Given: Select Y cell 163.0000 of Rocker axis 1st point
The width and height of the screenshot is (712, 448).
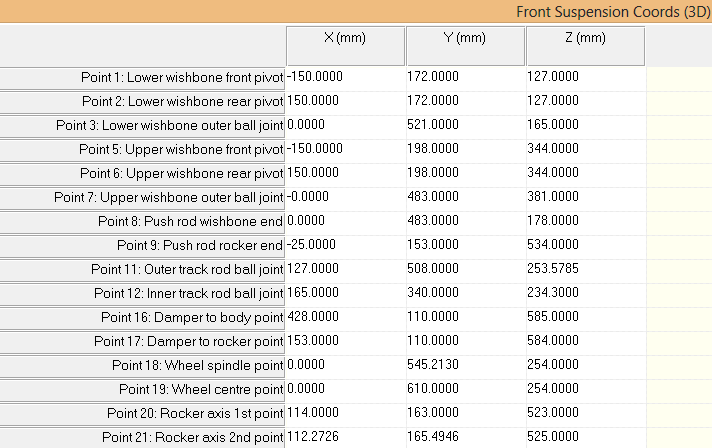Looking at the screenshot, I should (464, 413).
